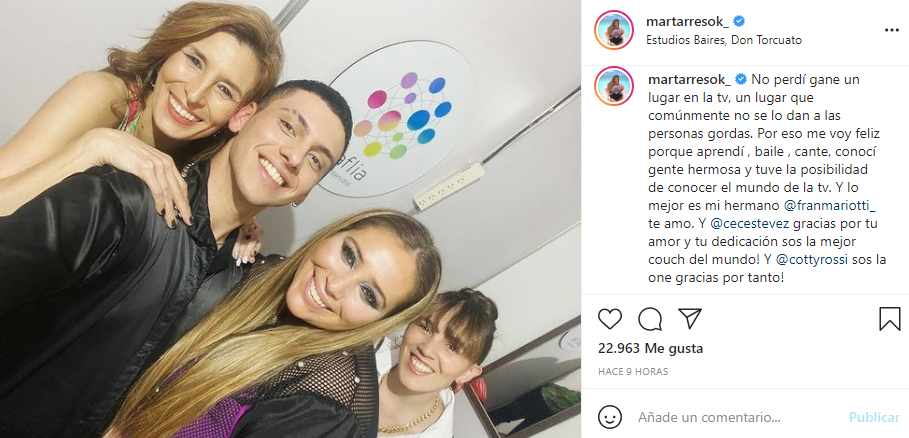Click the HACE 9 HORAS timestamp

(x=632, y=372)
